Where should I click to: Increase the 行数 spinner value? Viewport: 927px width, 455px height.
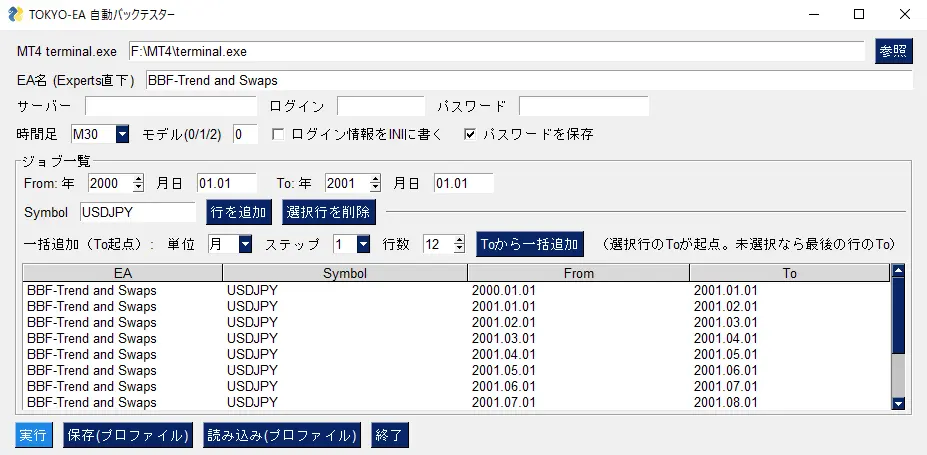pyautogui.click(x=459, y=240)
